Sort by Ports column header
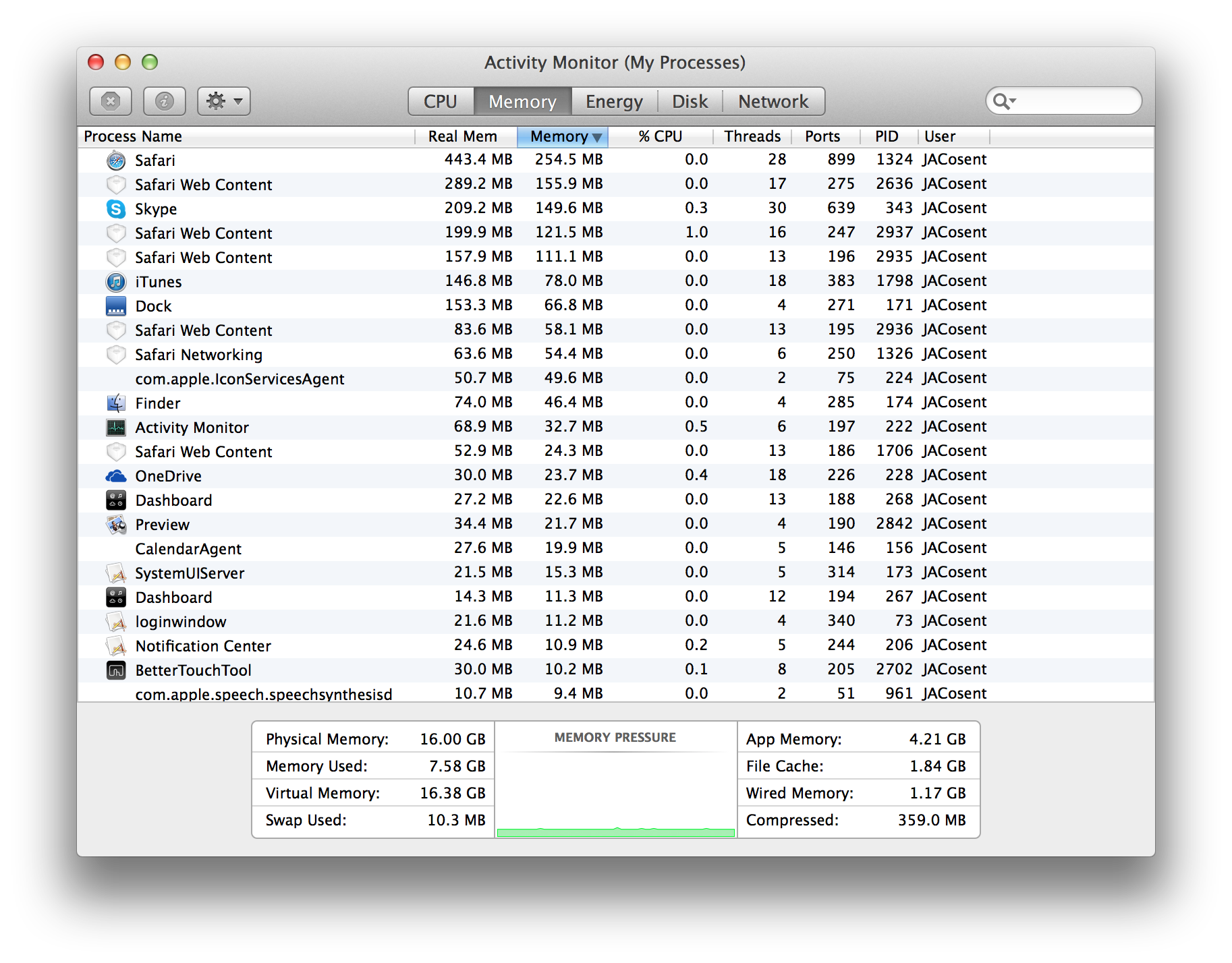1232x963 pixels. [826, 137]
